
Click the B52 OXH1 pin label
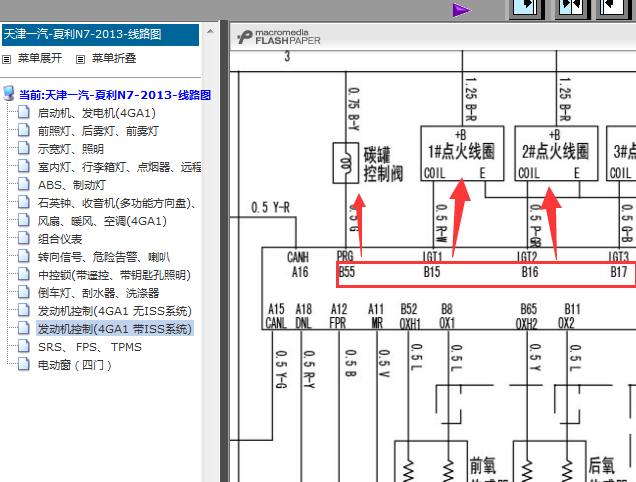(409, 316)
